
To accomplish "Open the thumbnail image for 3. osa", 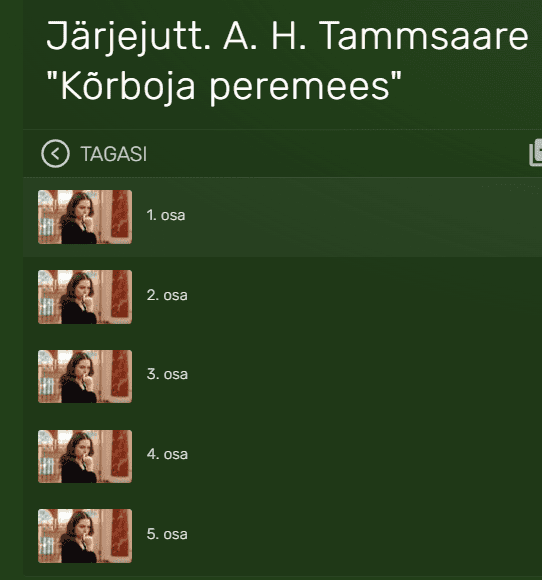I will pyautogui.click(x=85, y=377).
